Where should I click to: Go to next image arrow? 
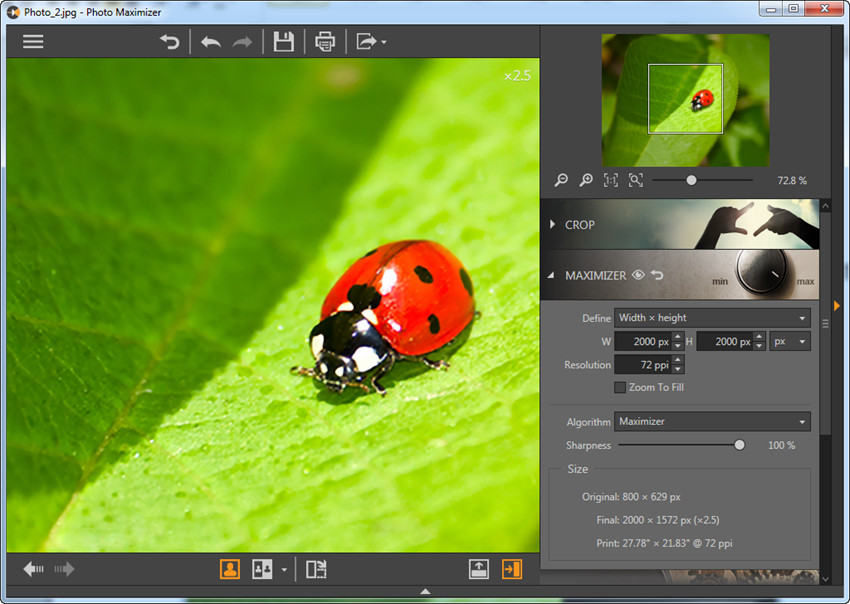[x=64, y=569]
